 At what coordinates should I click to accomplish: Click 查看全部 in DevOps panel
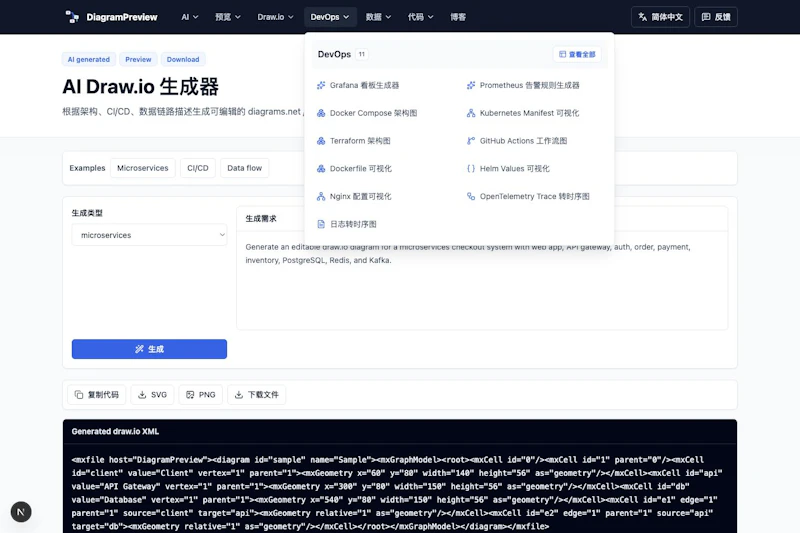(577, 54)
